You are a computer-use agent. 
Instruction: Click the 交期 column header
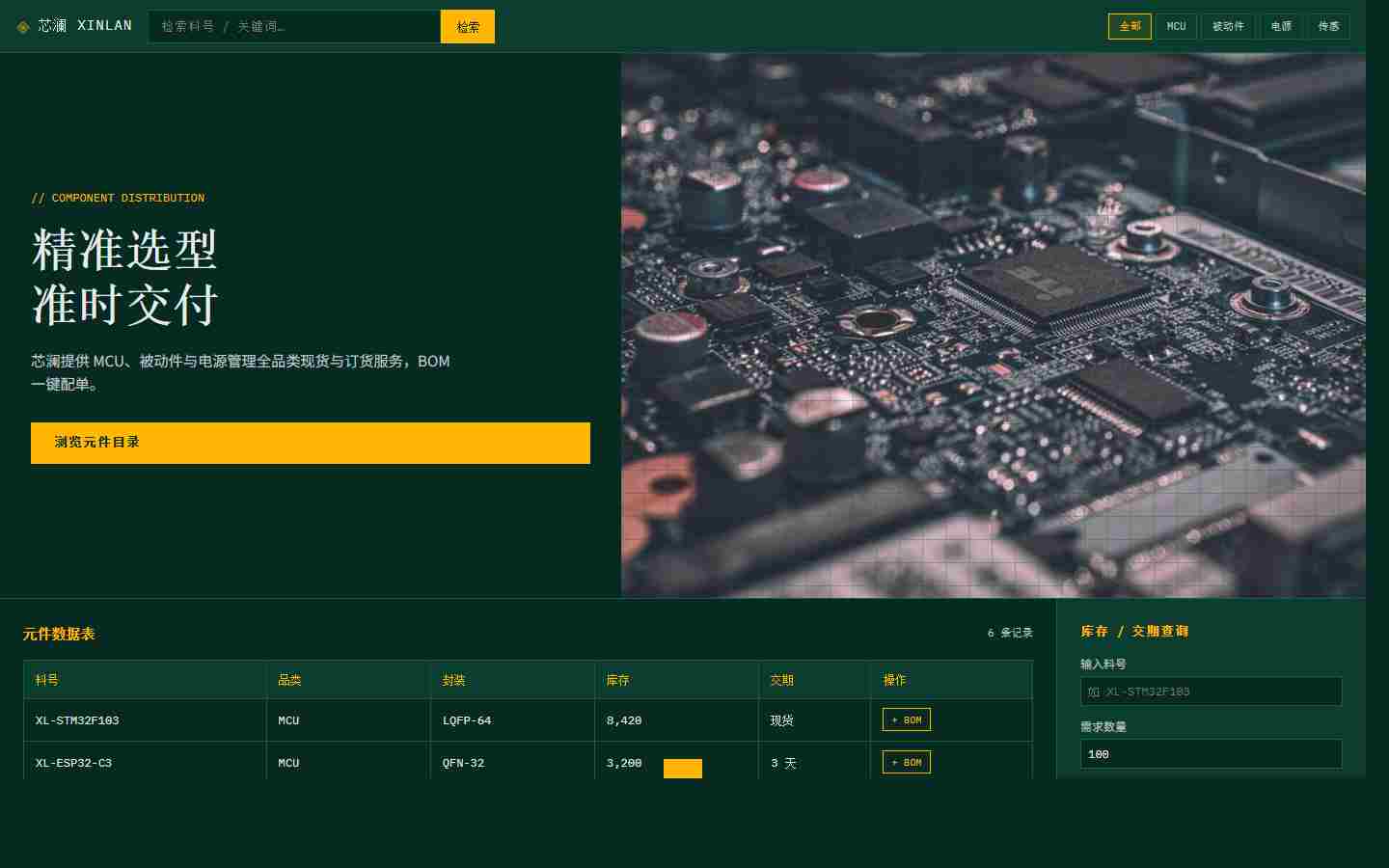point(814,680)
